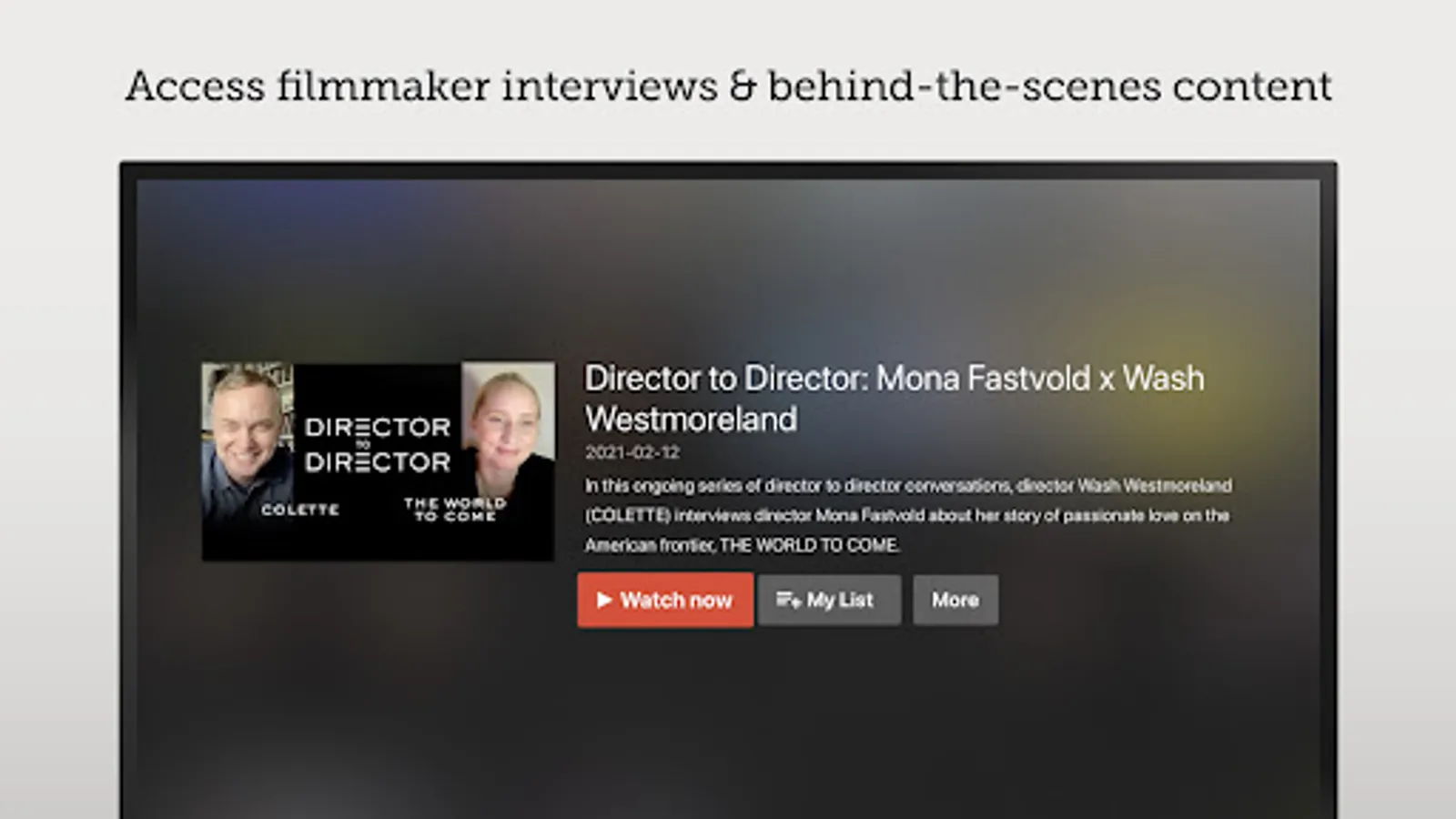
Task: Open the Director to Director video thumbnail
Action: click(379, 461)
